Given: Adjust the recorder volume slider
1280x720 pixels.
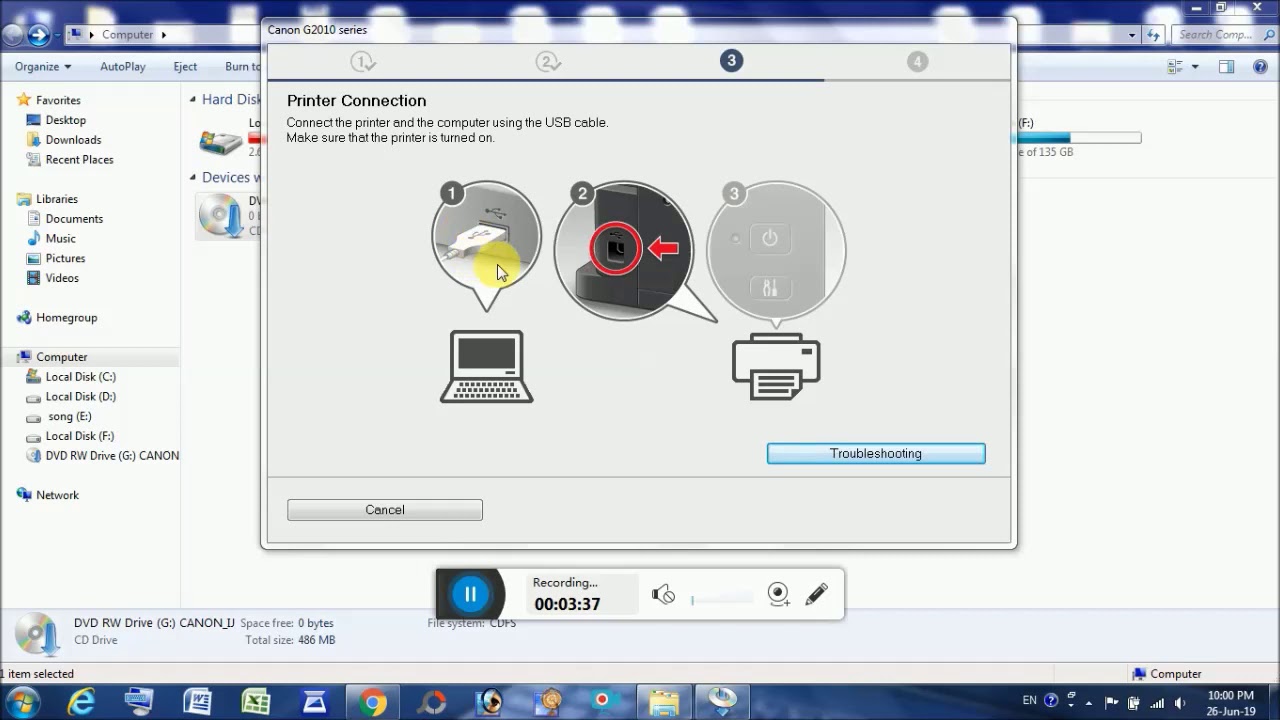Looking at the screenshot, I should tap(721, 599).
